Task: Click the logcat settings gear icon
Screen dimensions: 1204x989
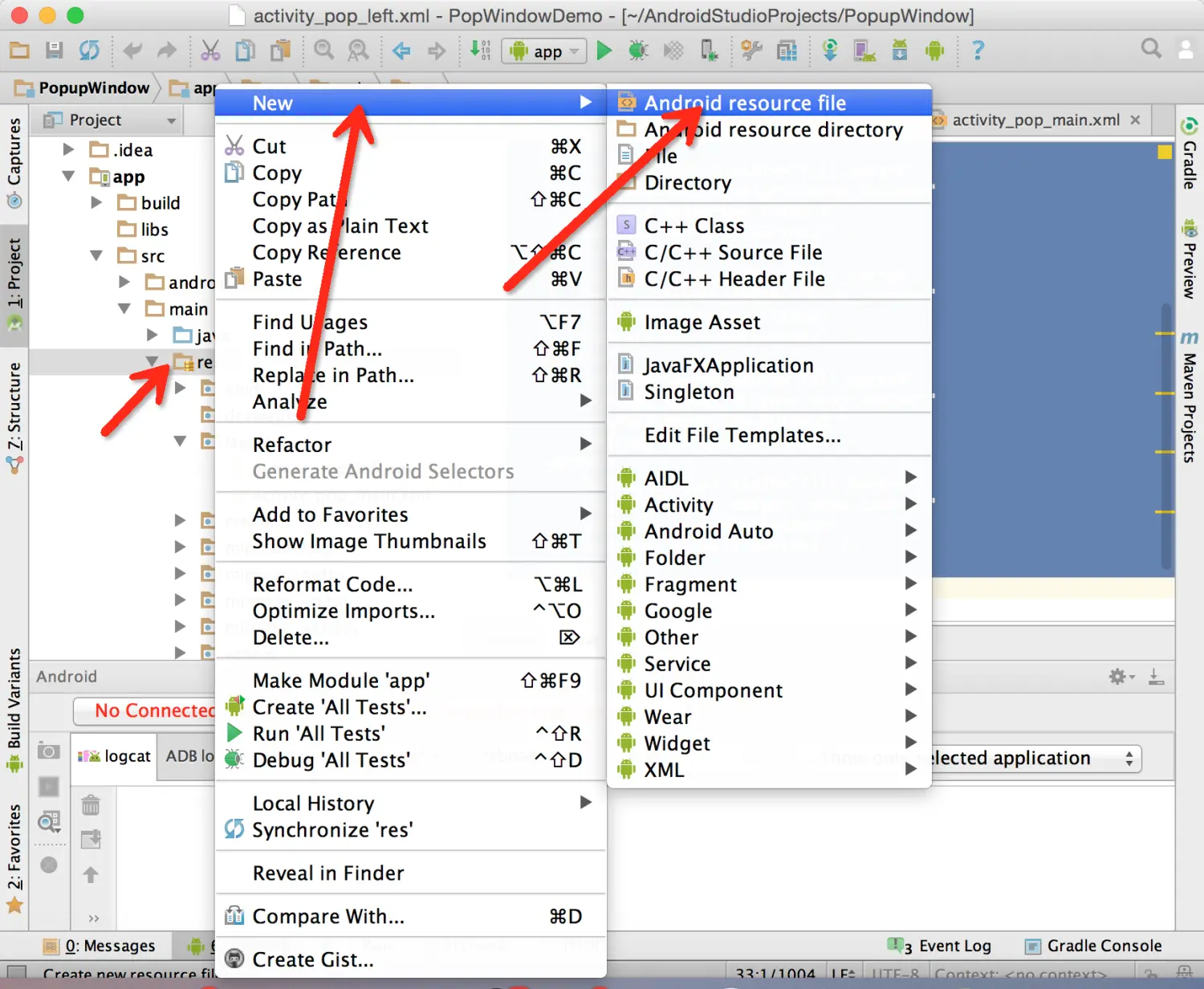Action: pyautogui.click(x=1121, y=677)
